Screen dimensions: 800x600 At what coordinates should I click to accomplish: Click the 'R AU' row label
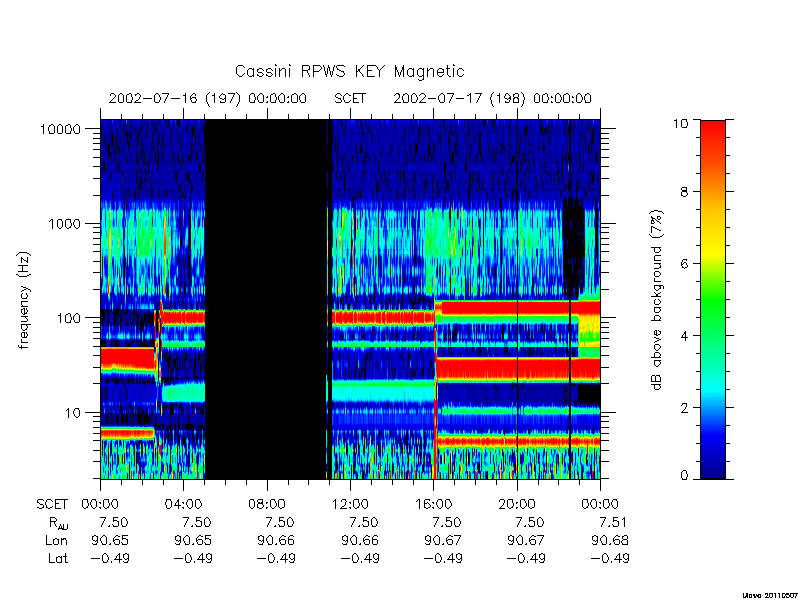click(58, 523)
